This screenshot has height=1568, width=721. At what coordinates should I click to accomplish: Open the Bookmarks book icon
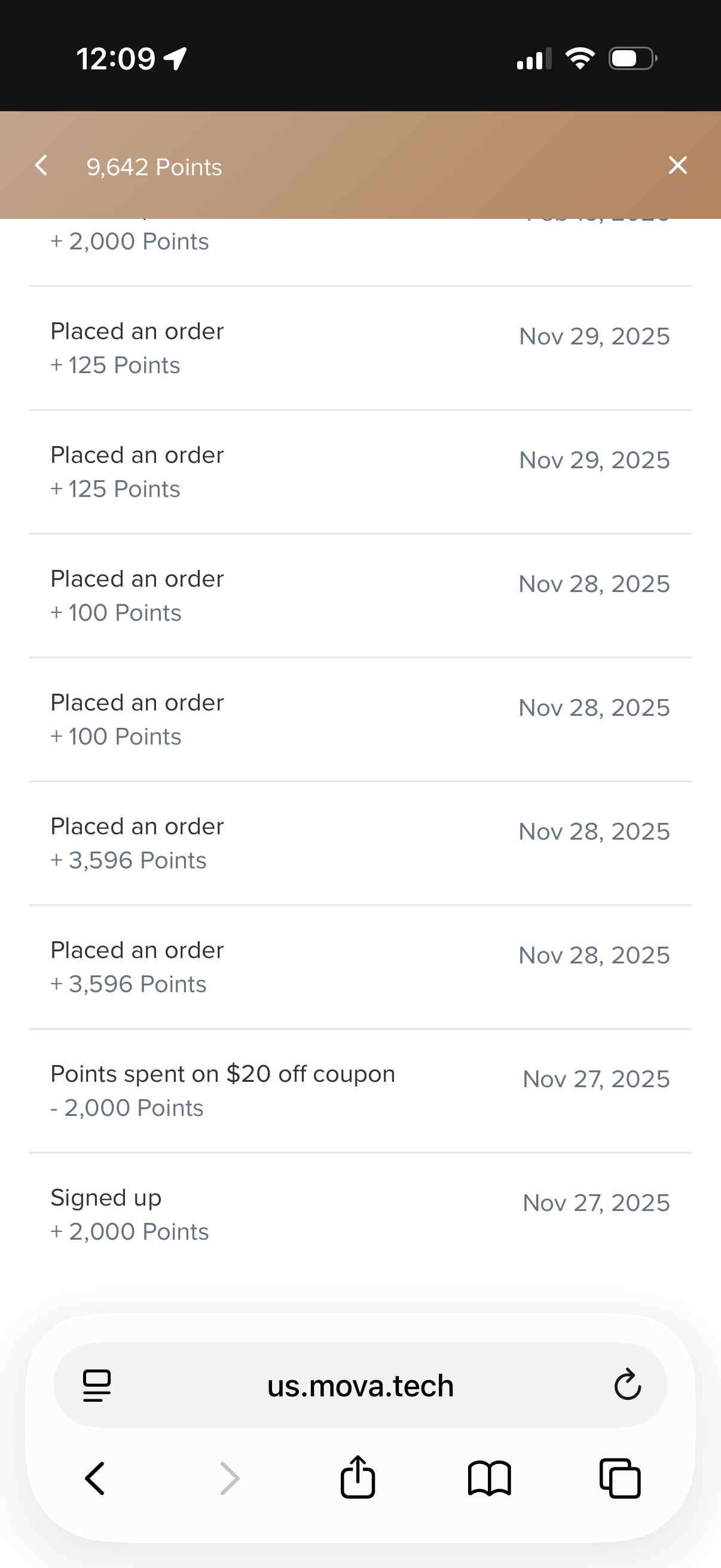tap(489, 1478)
